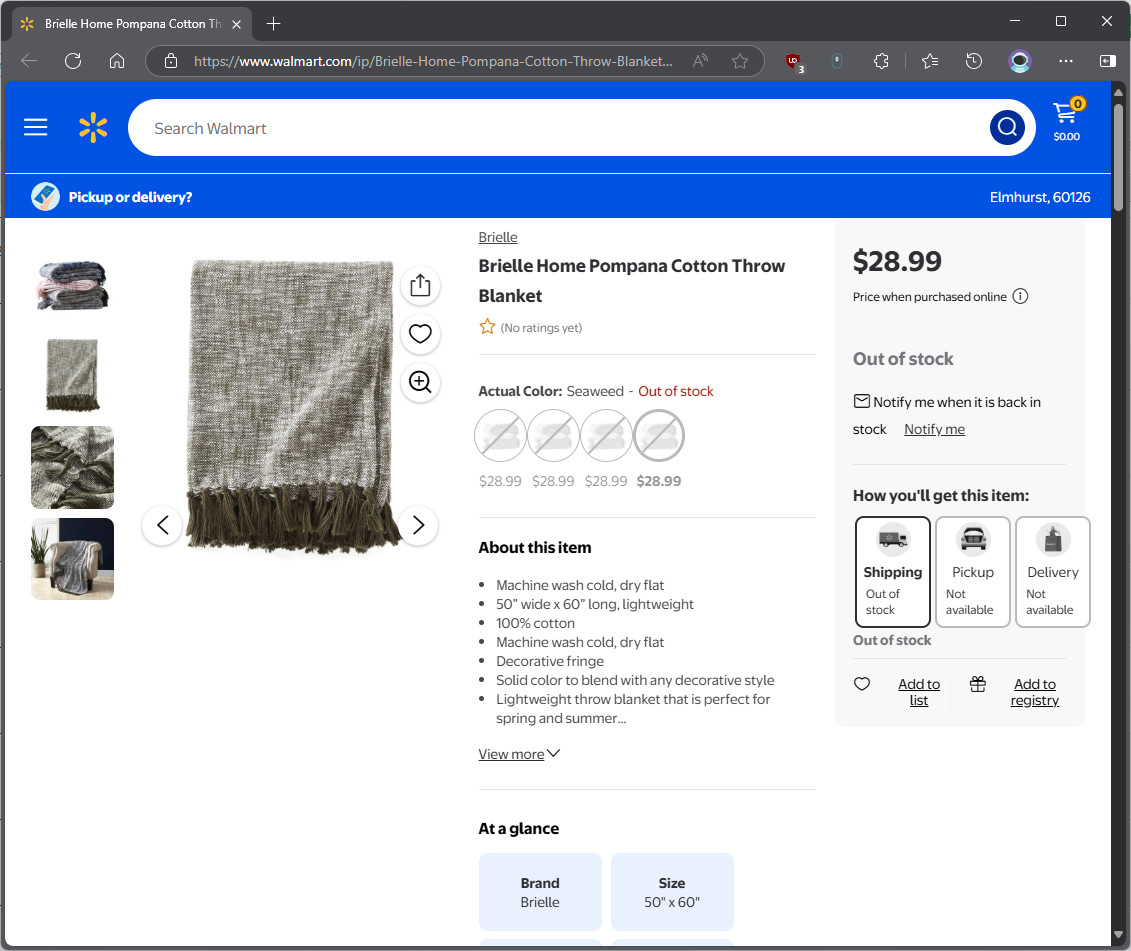Toggle the browser sidebar icon
1131x951 pixels.
coord(1108,61)
